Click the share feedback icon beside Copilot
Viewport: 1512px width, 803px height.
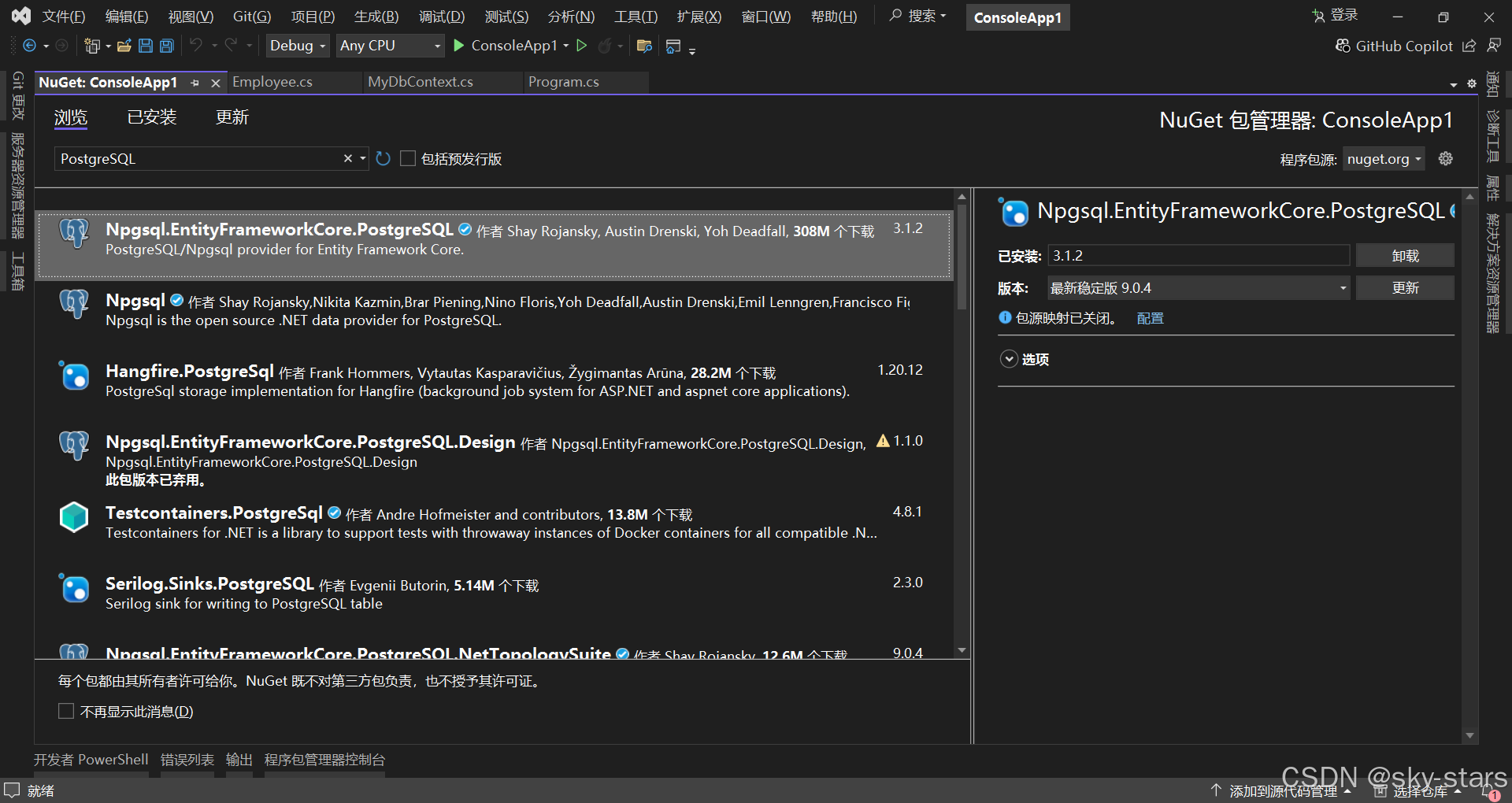(1469, 46)
